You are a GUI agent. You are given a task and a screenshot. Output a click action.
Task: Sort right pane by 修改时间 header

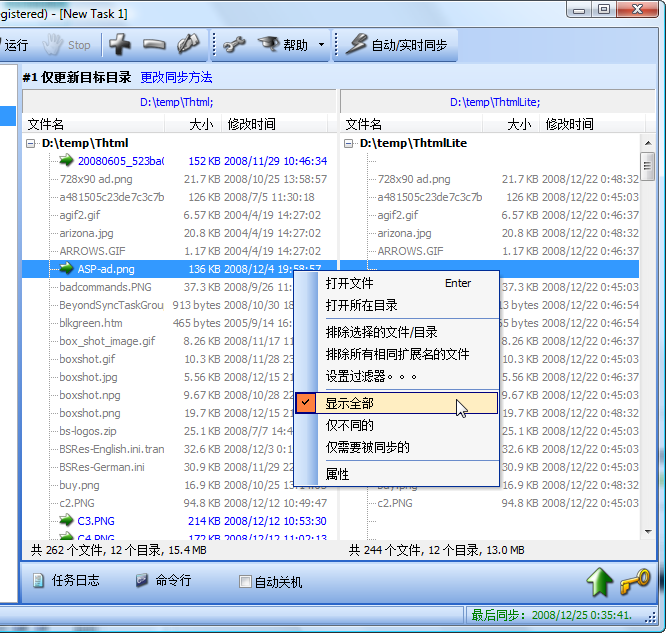[592, 124]
